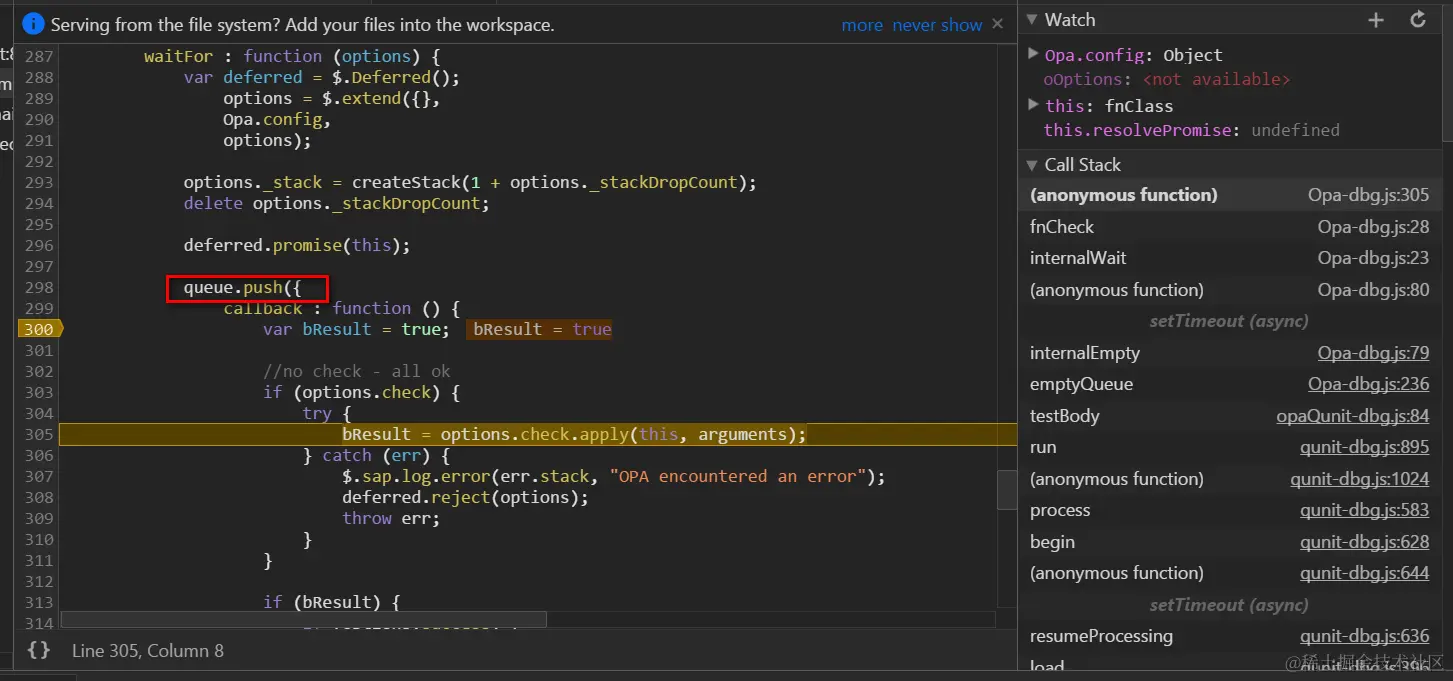Select the internalEmpty call stack frame
The image size is (1453, 681).
click(1230, 353)
